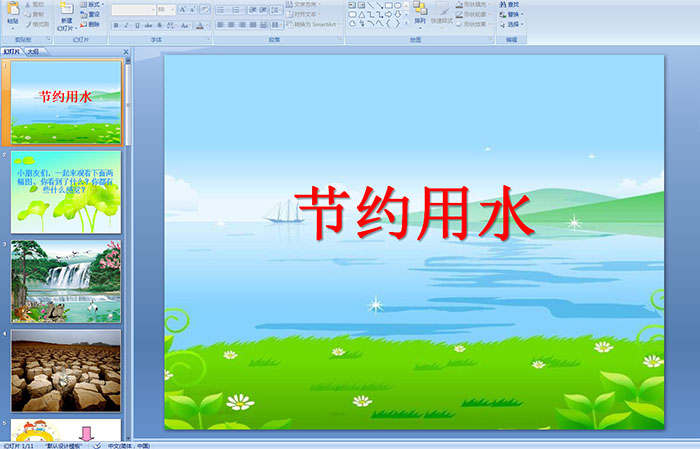This screenshot has width=700, height=449.
Task: Click Shape Fill (形状填充) color
Action: pos(472,4)
